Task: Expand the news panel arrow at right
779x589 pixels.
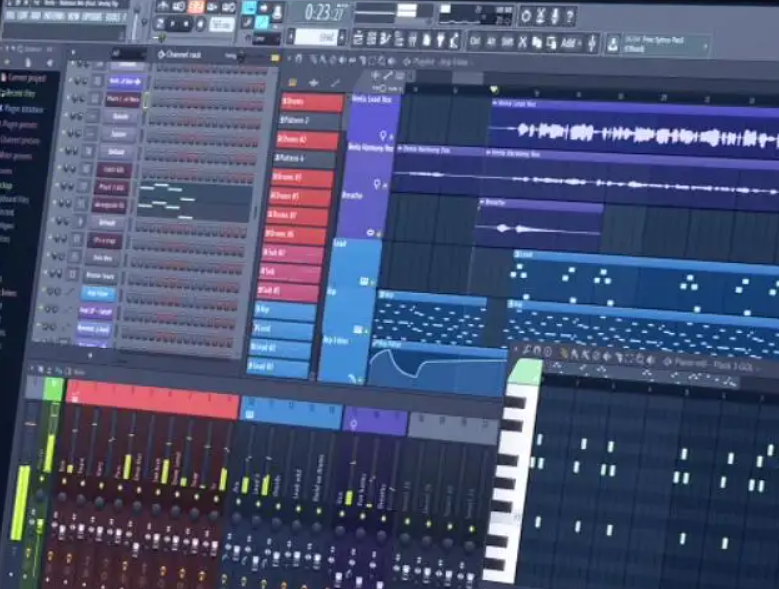Action: coord(704,47)
